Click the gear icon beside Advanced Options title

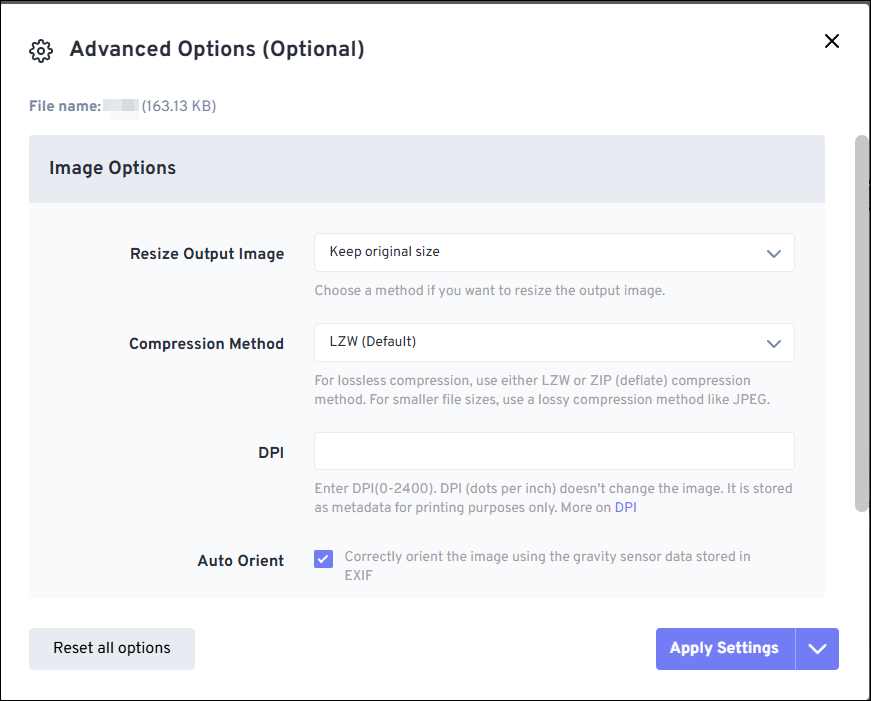[x=40, y=49]
